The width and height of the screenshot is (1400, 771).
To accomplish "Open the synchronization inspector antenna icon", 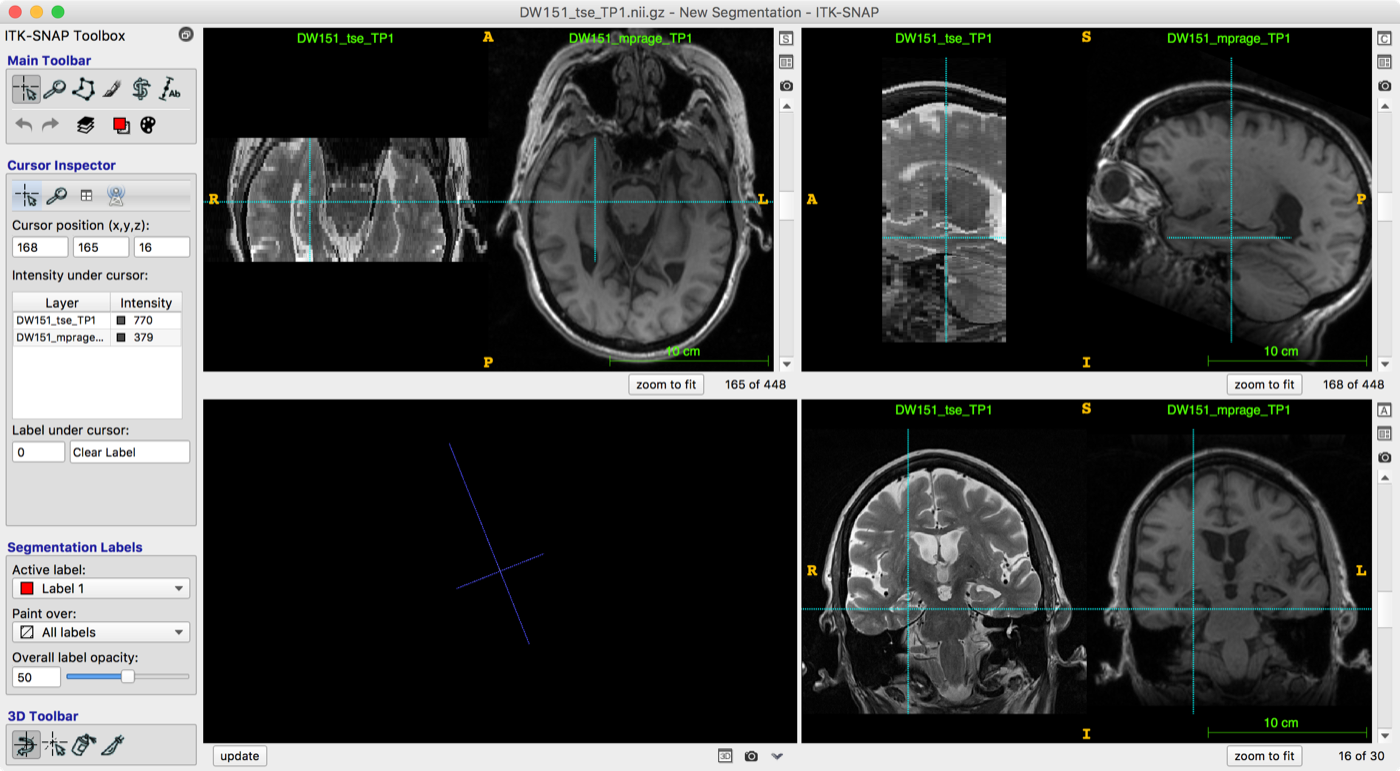I will click(116, 196).
